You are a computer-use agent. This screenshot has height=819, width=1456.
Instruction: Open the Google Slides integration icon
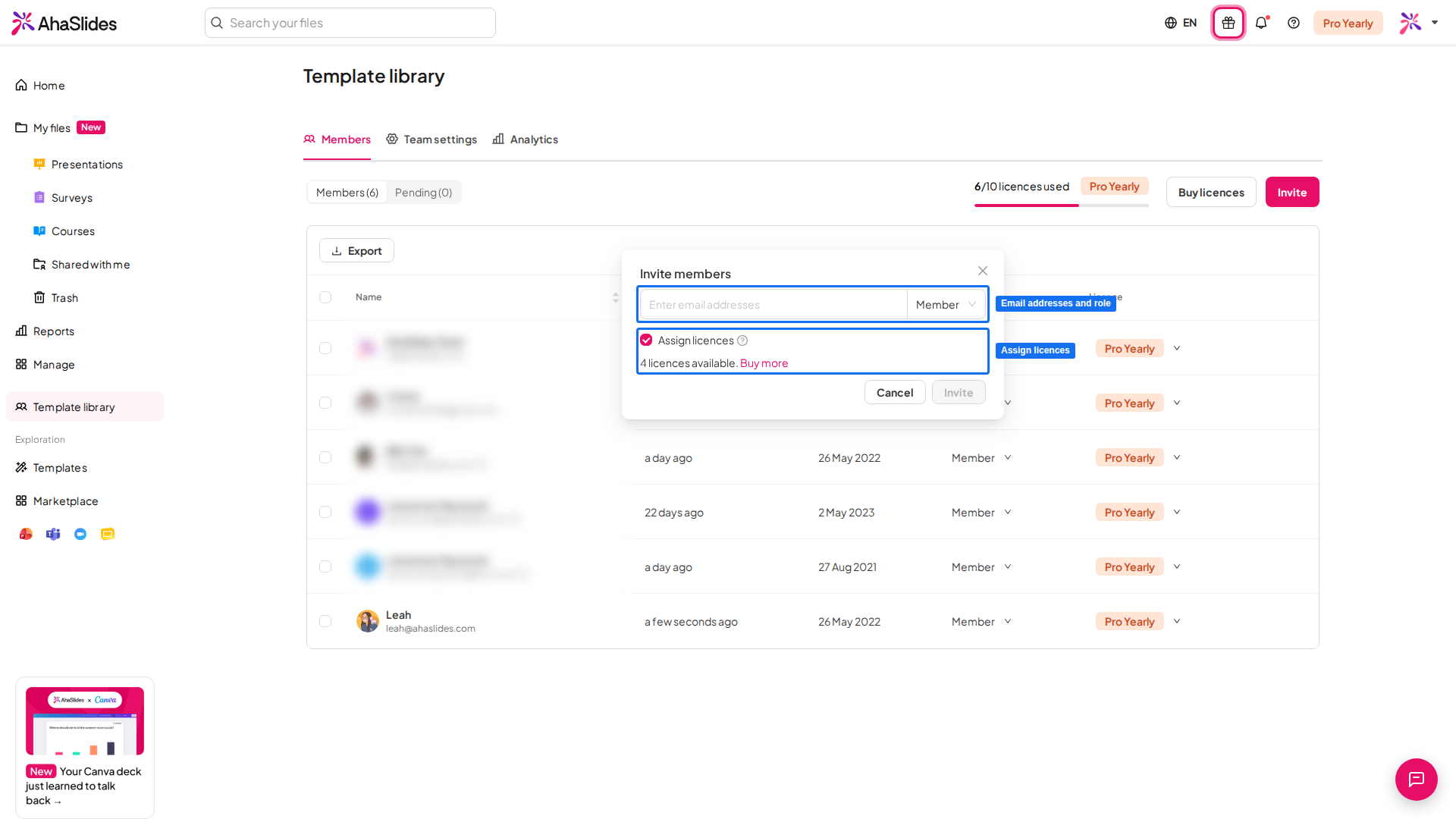pyautogui.click(x=108, y=534)
